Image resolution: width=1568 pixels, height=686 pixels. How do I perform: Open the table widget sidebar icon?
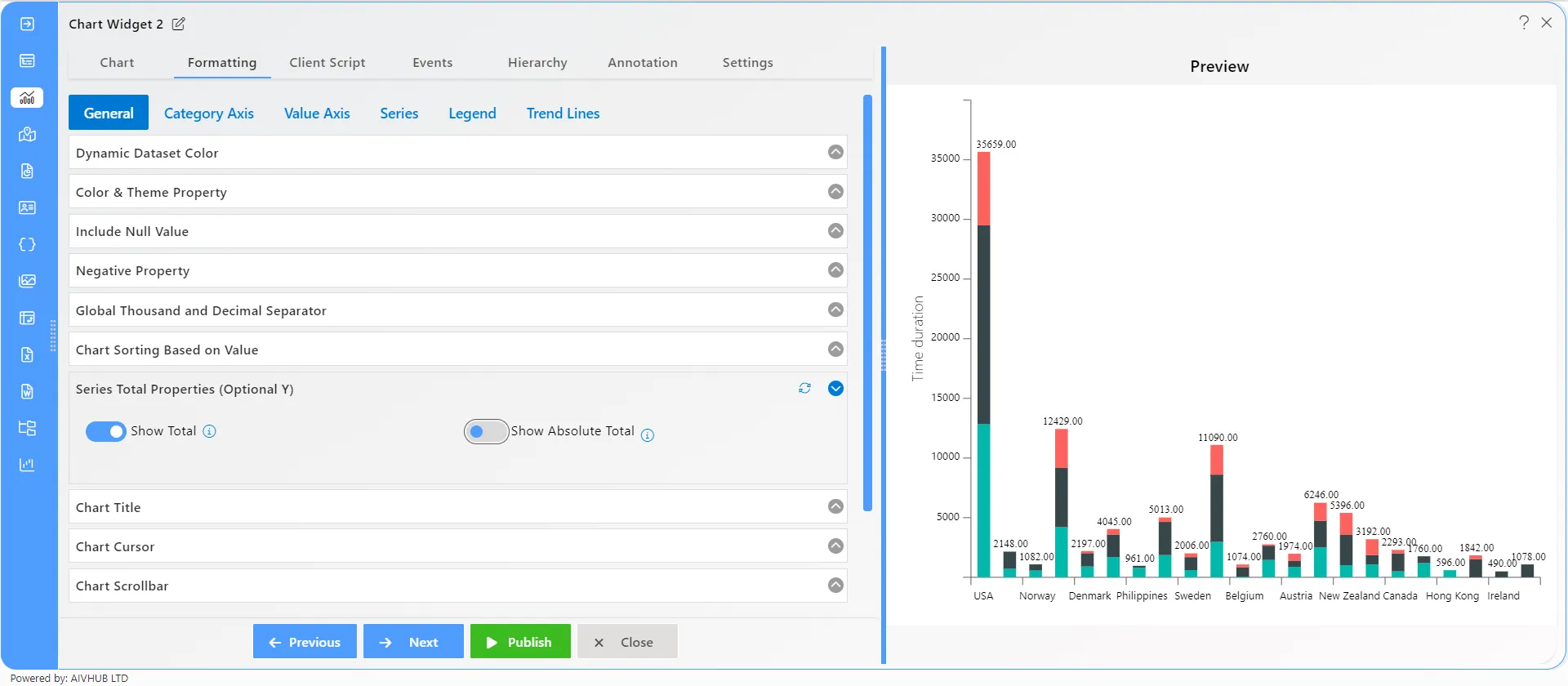(27, 60)
